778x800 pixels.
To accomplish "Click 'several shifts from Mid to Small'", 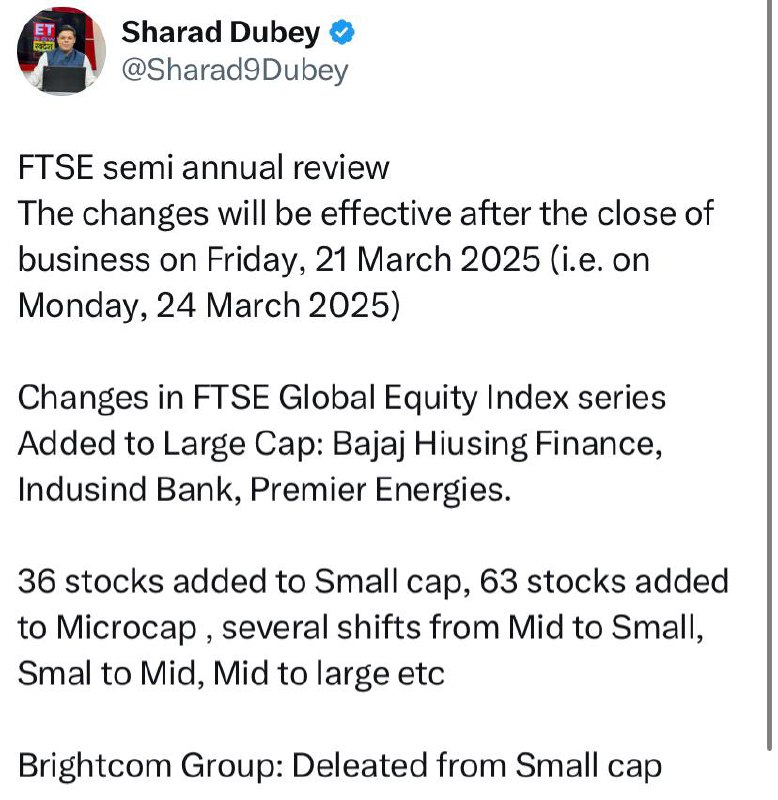I will click(x=459, y=627).
